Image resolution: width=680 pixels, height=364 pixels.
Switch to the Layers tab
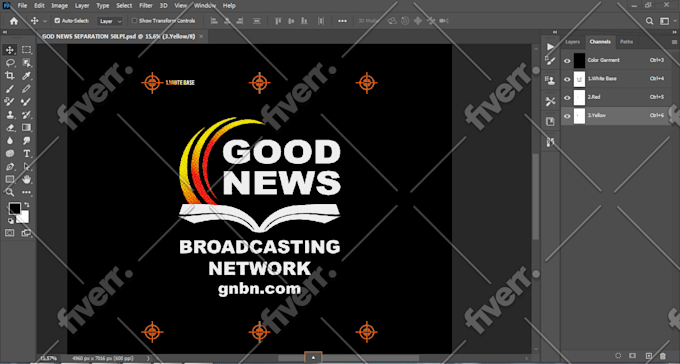[x=572, y=42]
